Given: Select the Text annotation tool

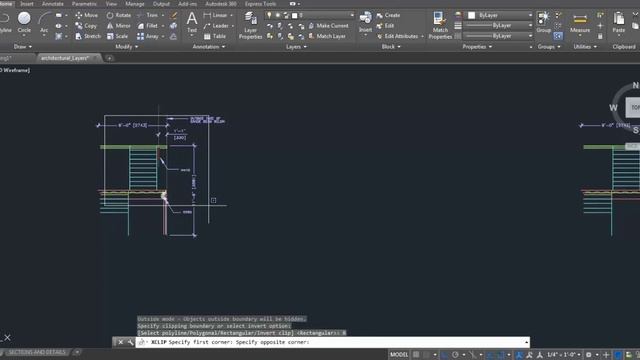Looking at the screenshot, I should [192, 22].
